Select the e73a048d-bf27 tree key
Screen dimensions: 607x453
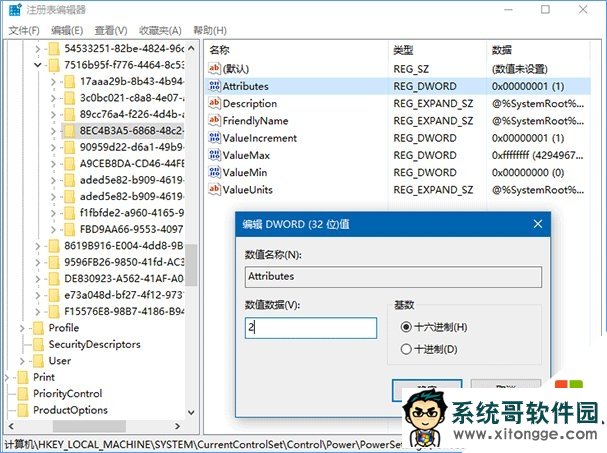pyautogui.click(x=124, y=295)
